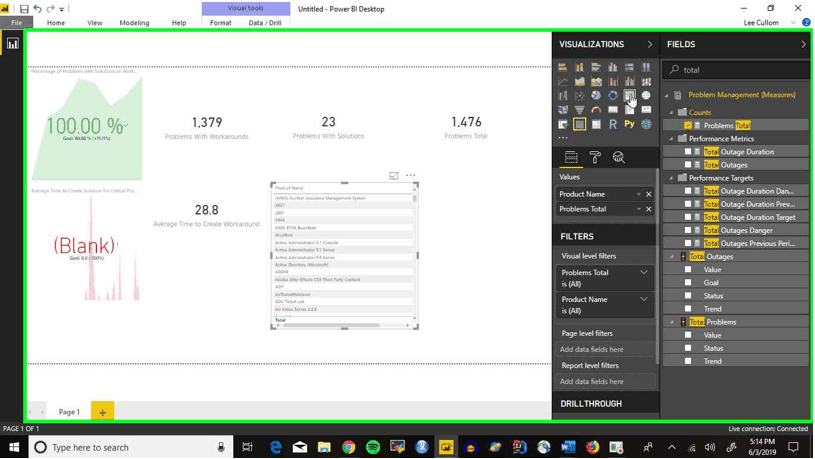The width and height of the screenshot is (815, 459).
Task: Select the Page 1 tab
Action: pyautogui.click(x=69, y=412)
